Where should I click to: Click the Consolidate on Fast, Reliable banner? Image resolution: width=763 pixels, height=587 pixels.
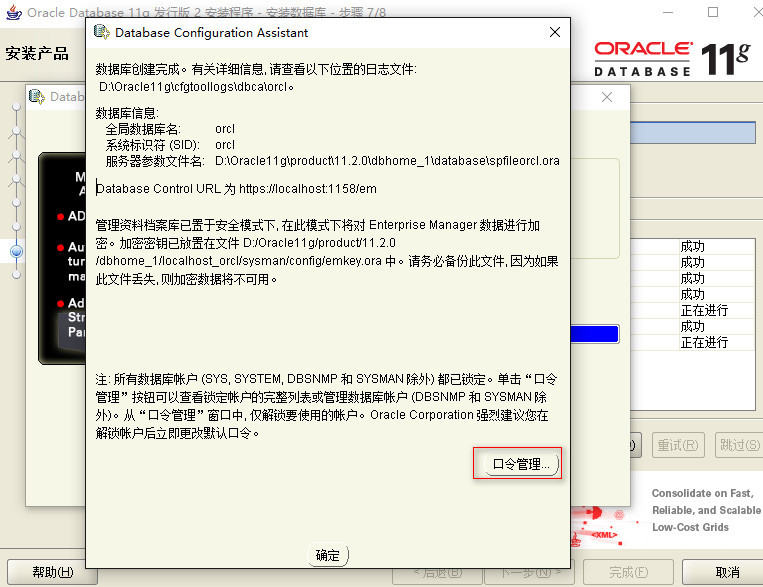(x=705, y=510)
